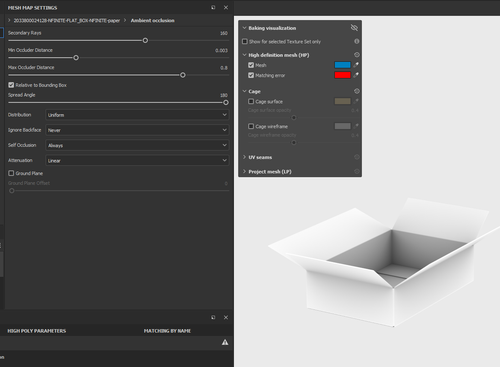Click the Cage wireframe eyedropper icon
This screenshot has width=500, height=367.
tap(356, 126)
